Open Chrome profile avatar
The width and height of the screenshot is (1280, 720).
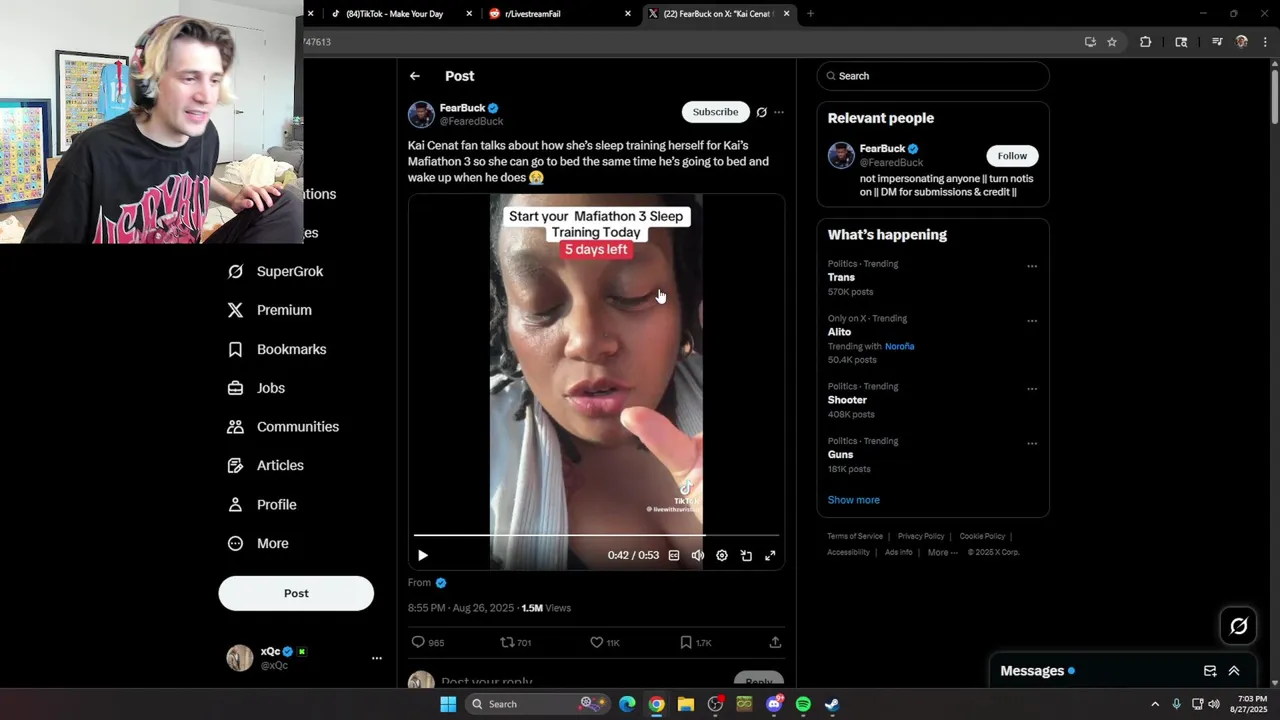click(1242, 42)
